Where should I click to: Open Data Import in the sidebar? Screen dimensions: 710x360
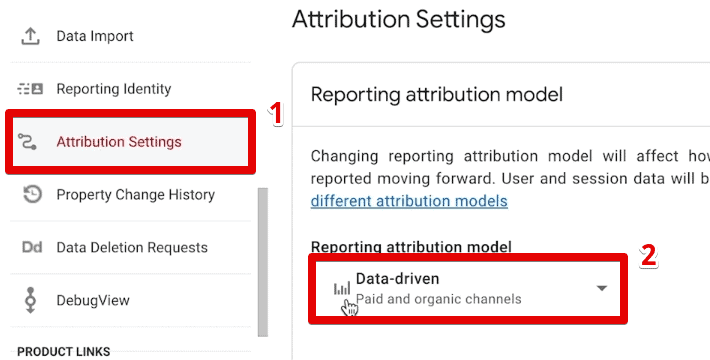click(130, 36)
